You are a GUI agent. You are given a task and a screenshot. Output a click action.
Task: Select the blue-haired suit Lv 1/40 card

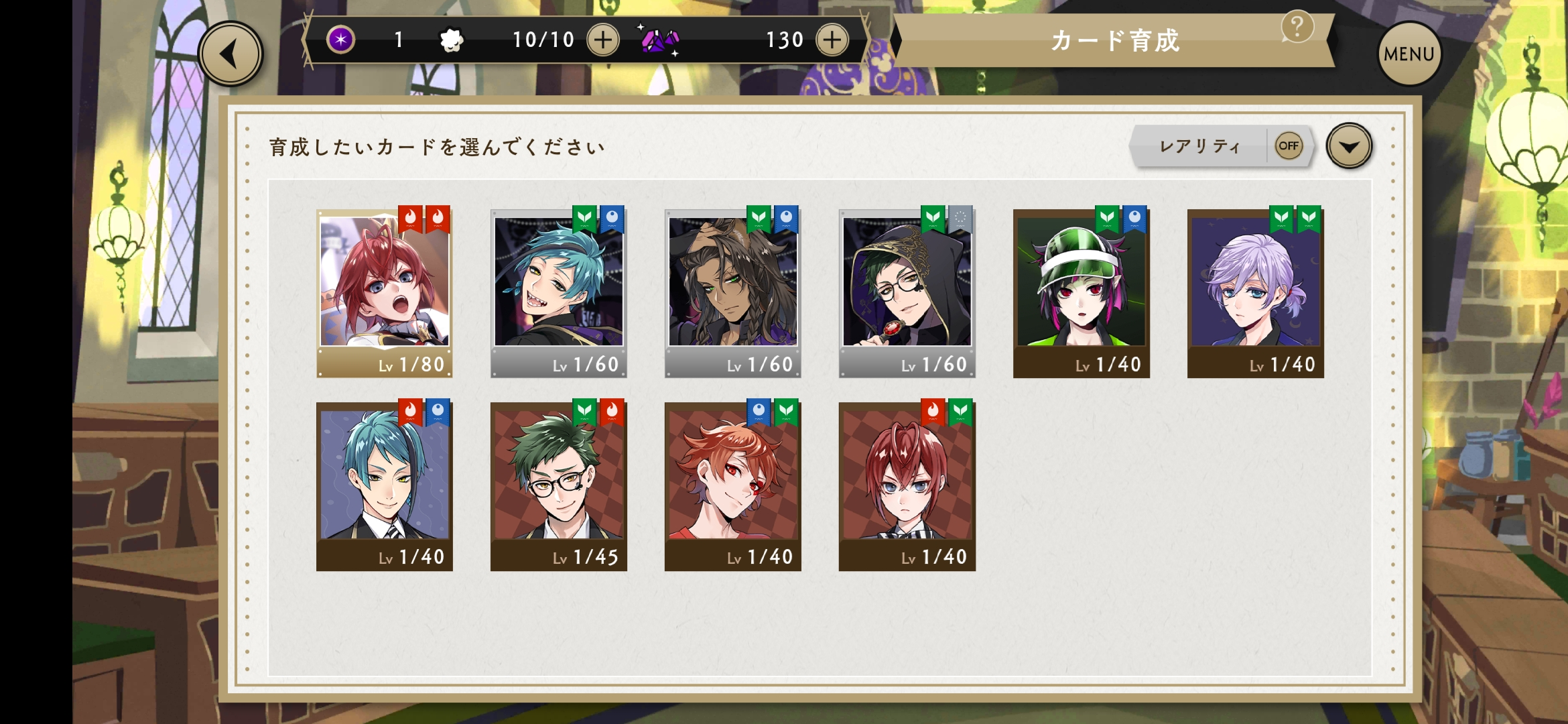point(385,485)
